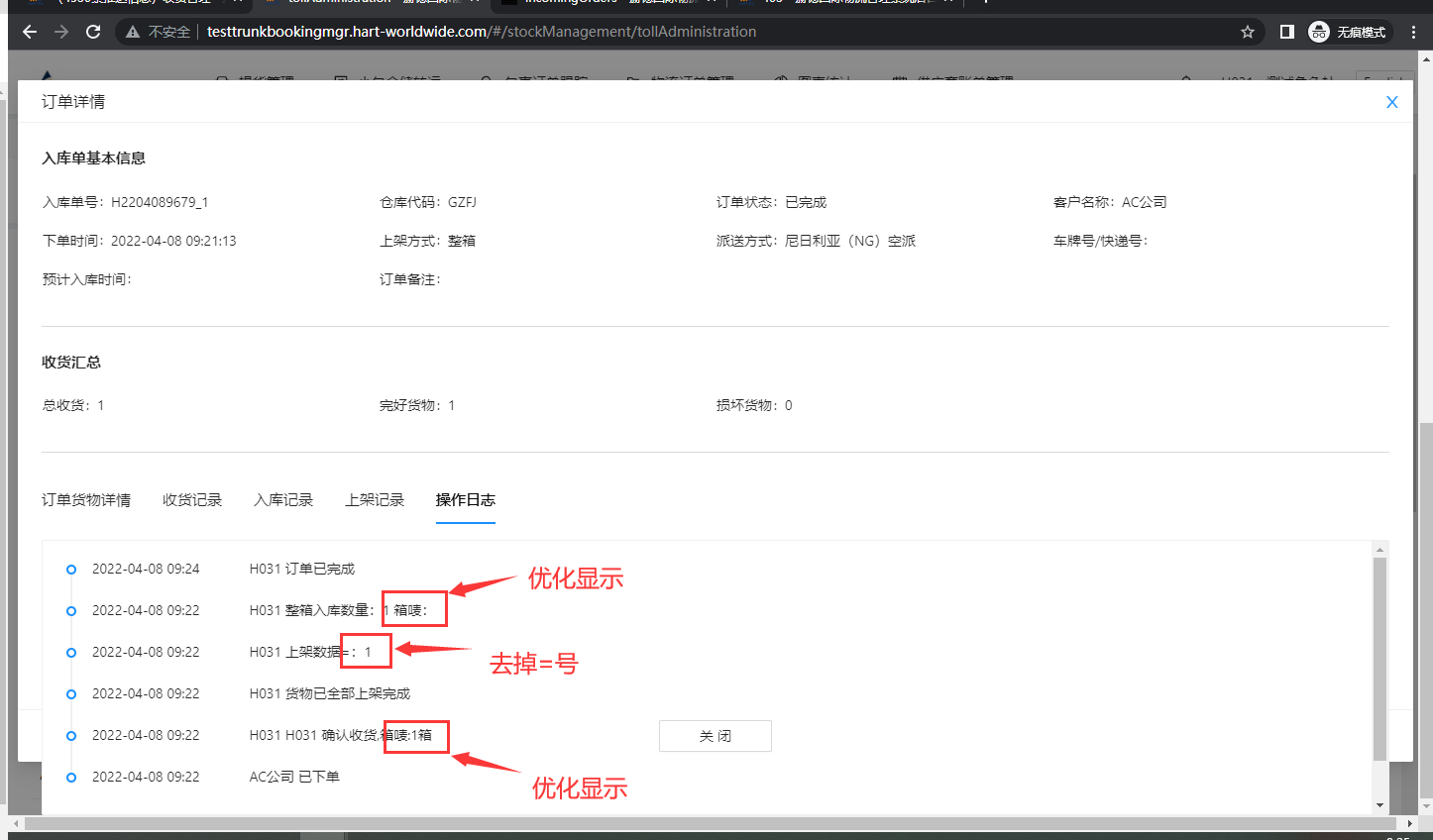Bookmark this page with the star icon
The image size is (1433, 840).
(1247, 32)
